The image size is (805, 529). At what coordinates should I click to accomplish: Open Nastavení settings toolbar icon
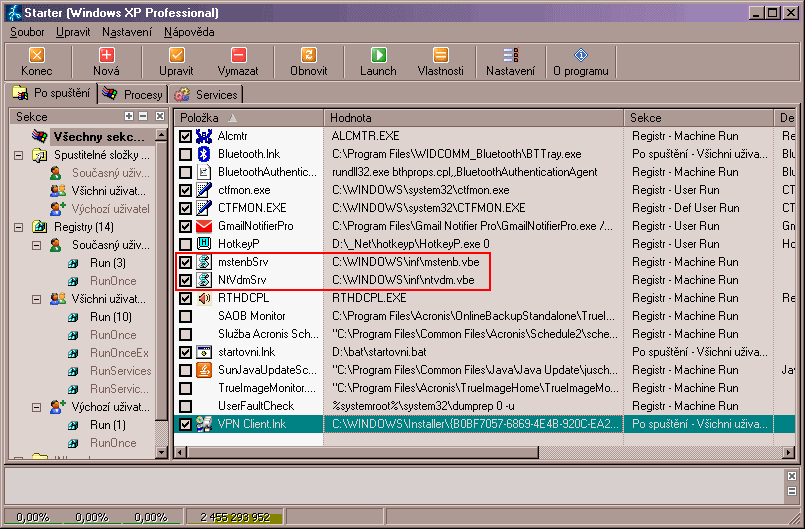pyautogui.click(x=510, y=55)
